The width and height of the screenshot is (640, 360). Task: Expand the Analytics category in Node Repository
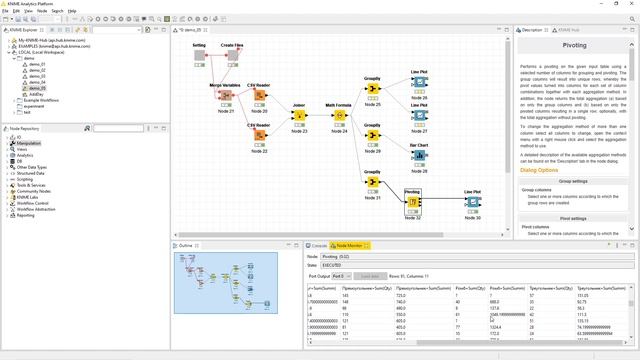click(7, 156)
